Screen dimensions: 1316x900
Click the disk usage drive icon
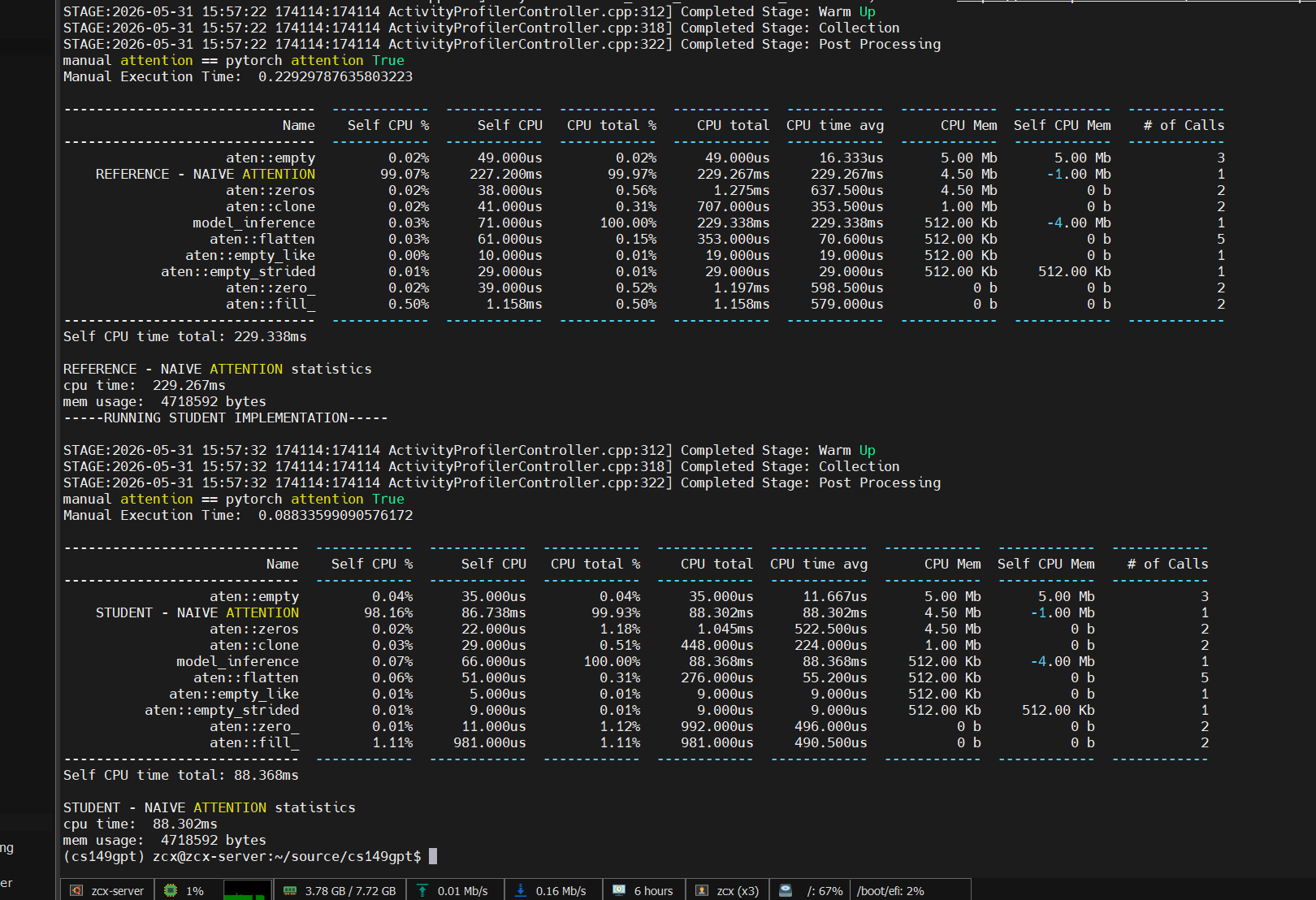click(x=786, y=890)
